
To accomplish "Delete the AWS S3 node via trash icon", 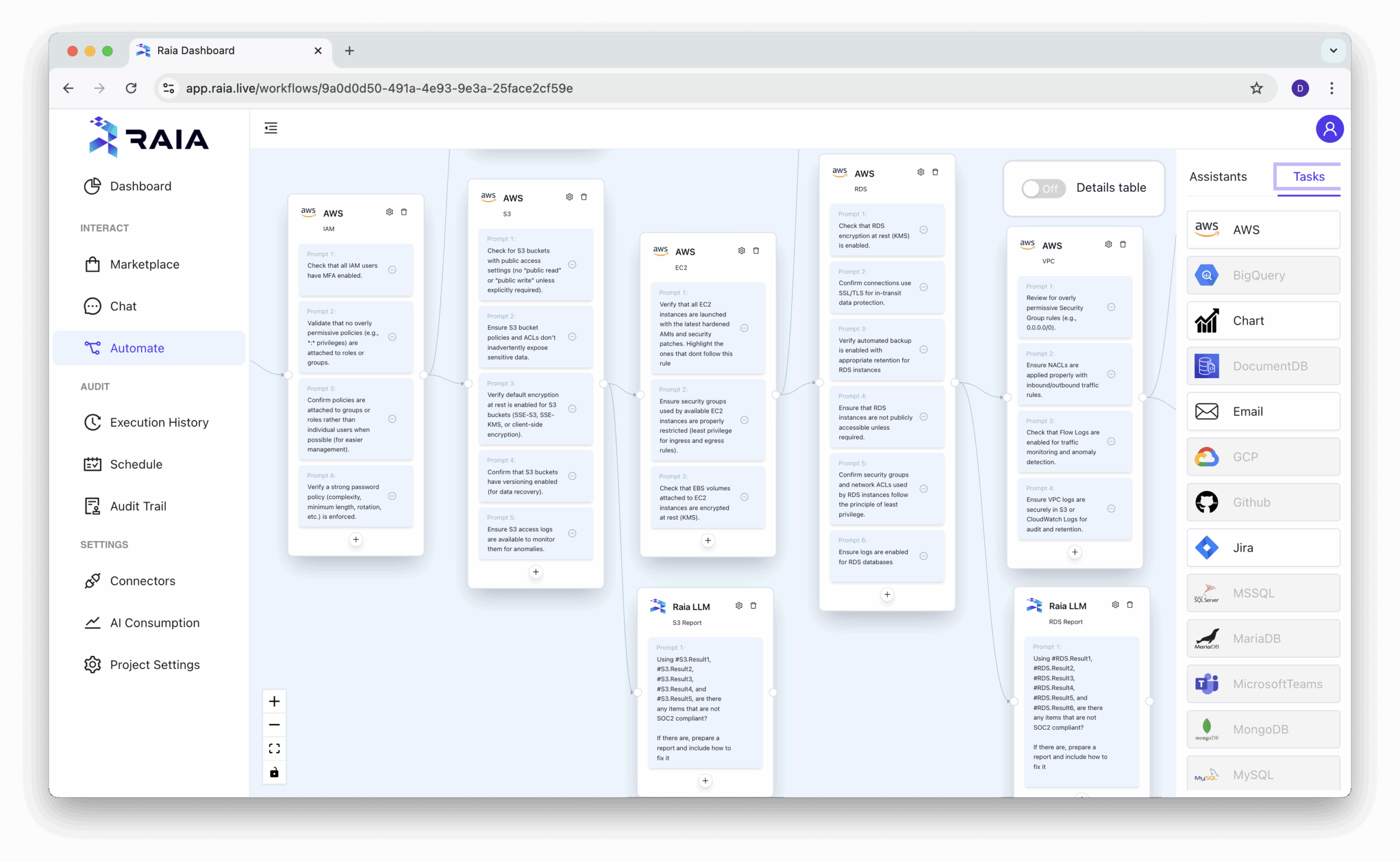I will point(584,197).
